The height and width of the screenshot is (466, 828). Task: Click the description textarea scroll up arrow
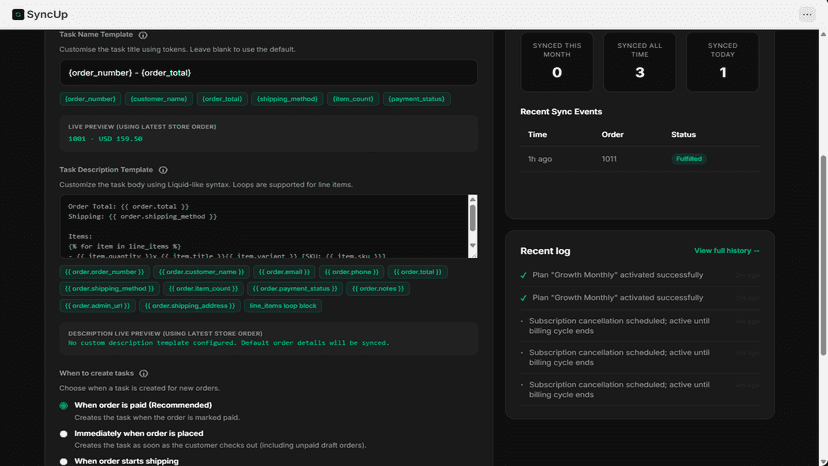(473, 200)
